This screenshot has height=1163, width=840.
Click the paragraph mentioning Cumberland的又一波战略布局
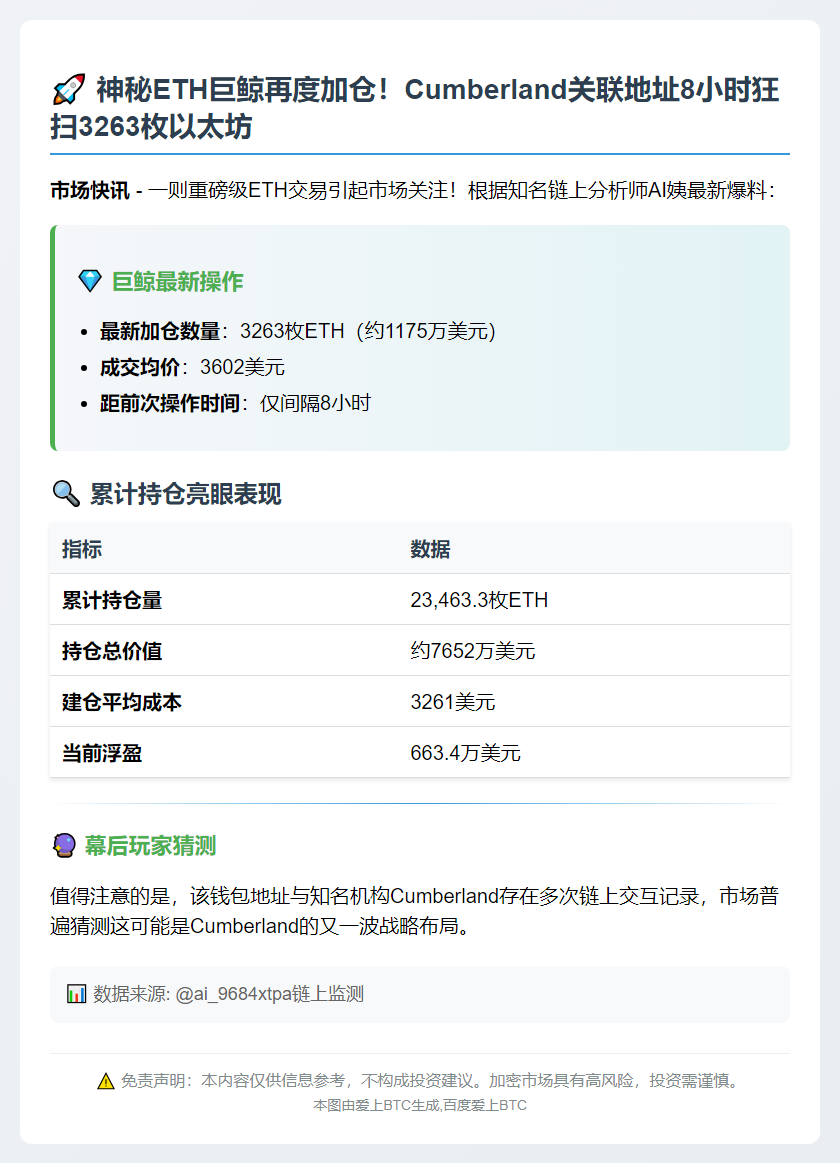point(414,912)
